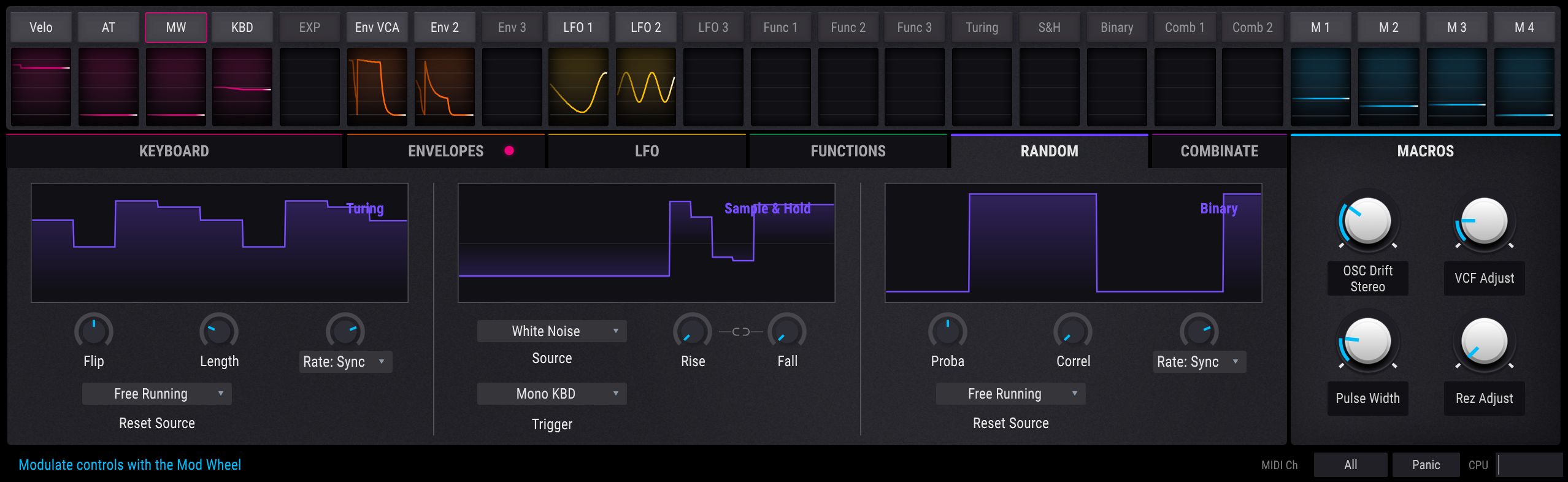Select the Env VCA source button

pos(377,28)
